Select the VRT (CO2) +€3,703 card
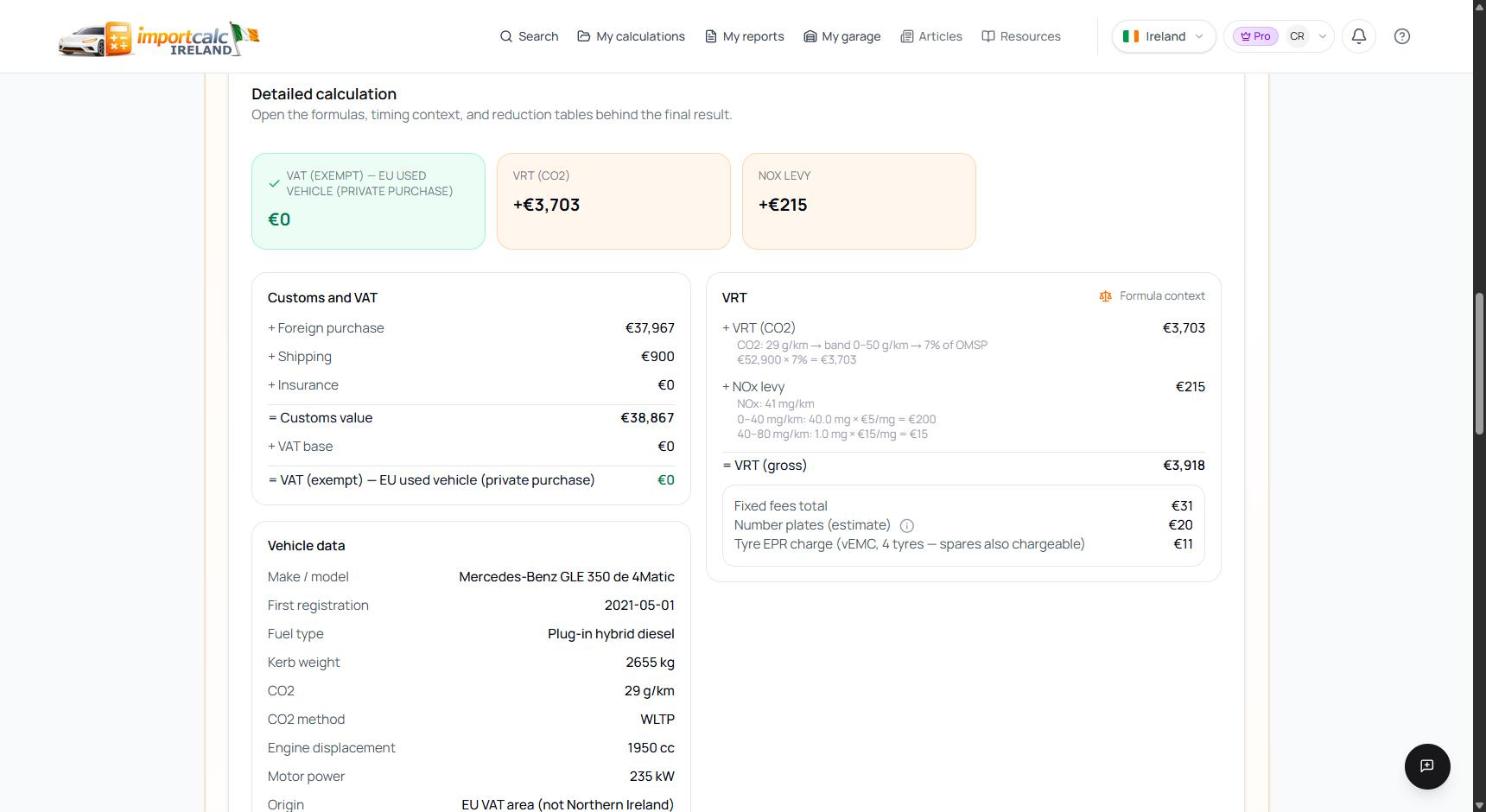1486x812 pixels. 613,201
